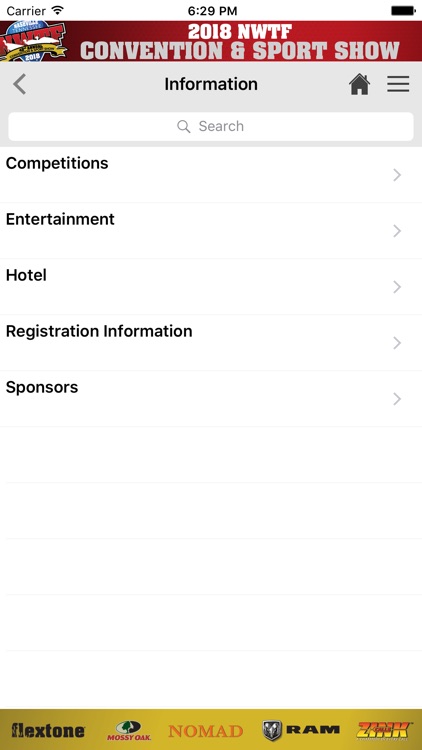Open the Flextone sponsor logo
422x750 pixels.
click(48, 730)
